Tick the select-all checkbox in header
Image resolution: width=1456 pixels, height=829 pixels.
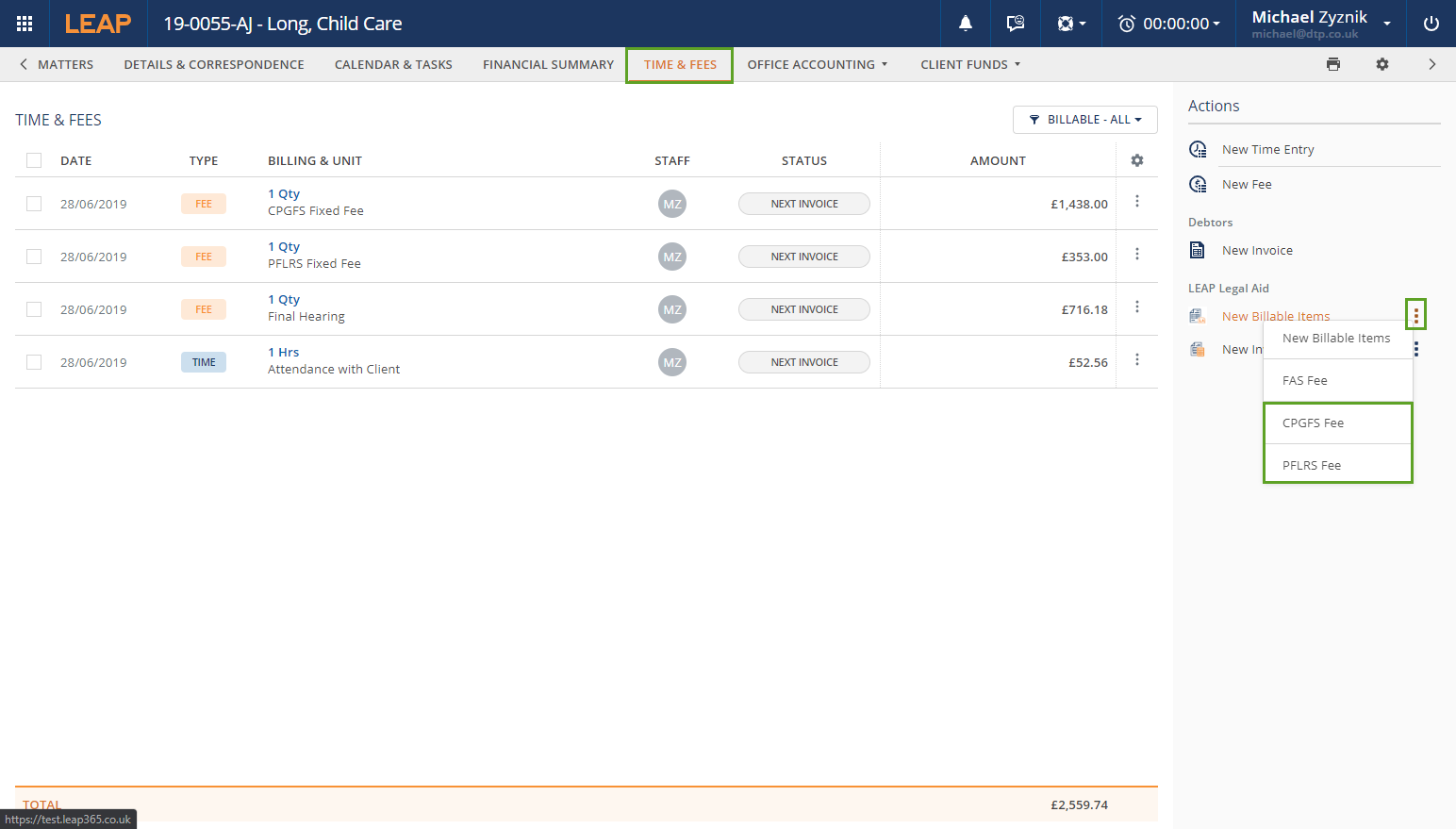34,160
